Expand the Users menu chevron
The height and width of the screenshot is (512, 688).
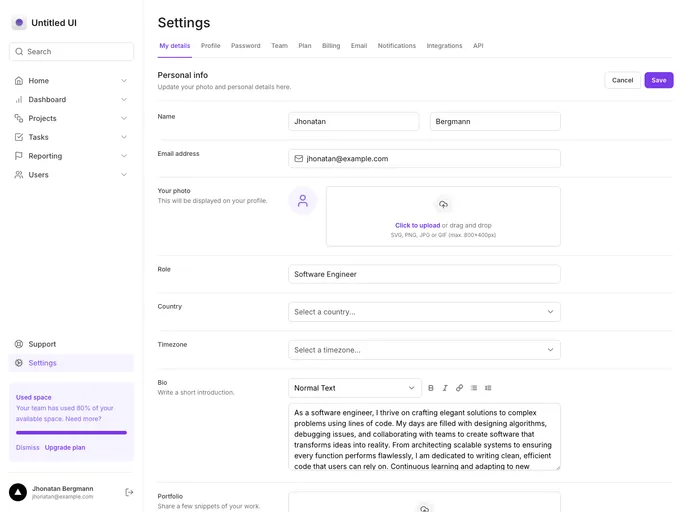pyautogui.click(x=124, y=175)
